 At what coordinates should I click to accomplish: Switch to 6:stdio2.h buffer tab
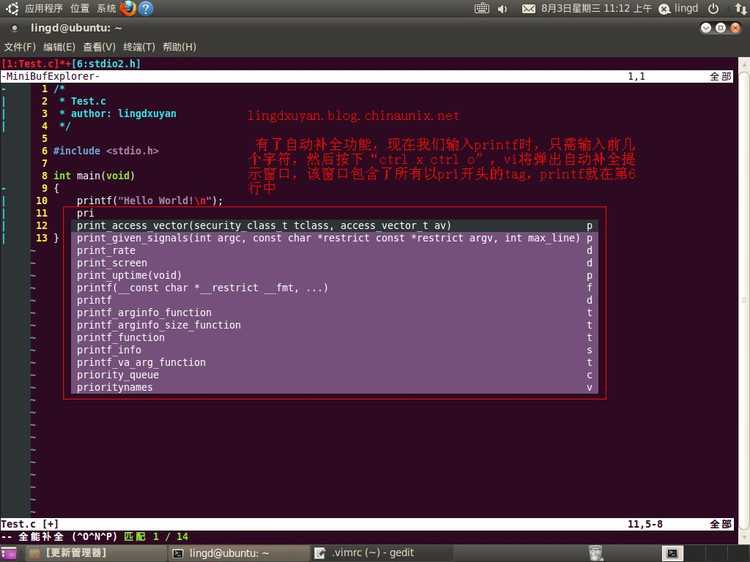[106, 64]
